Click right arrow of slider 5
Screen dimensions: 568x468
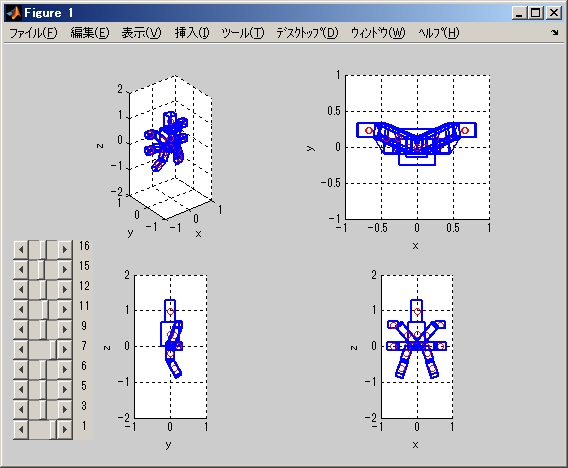(65, 389)
